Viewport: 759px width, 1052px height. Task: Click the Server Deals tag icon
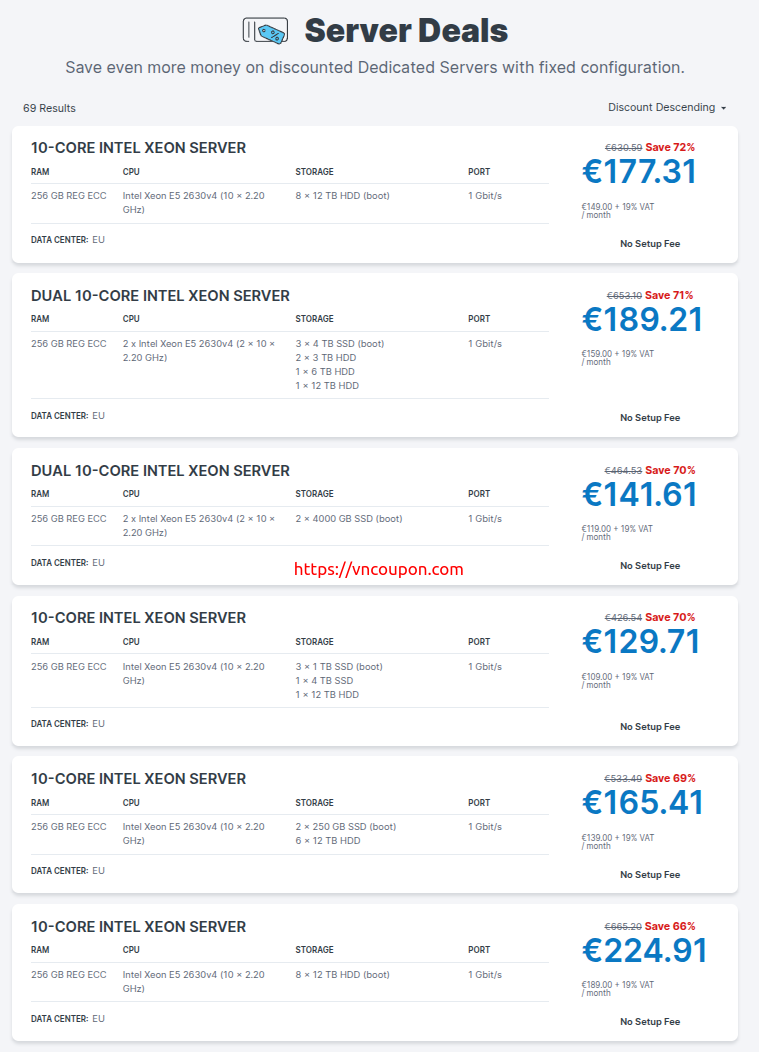click(x=265, y=31)
